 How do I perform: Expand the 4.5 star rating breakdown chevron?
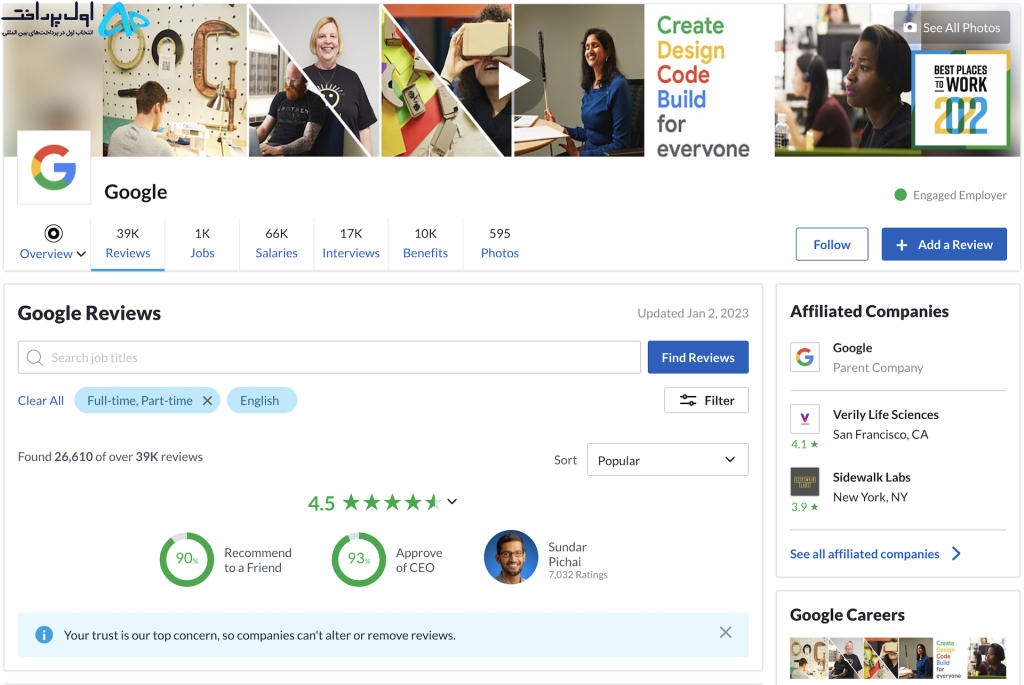coord(452,502)
